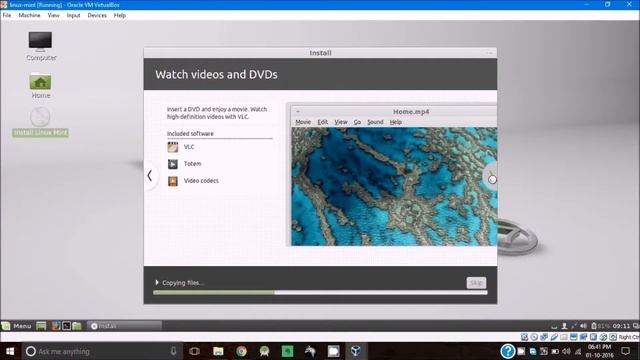Open the VirtualBox Input menu
The image size is (640, 360).
pos(73,15)
